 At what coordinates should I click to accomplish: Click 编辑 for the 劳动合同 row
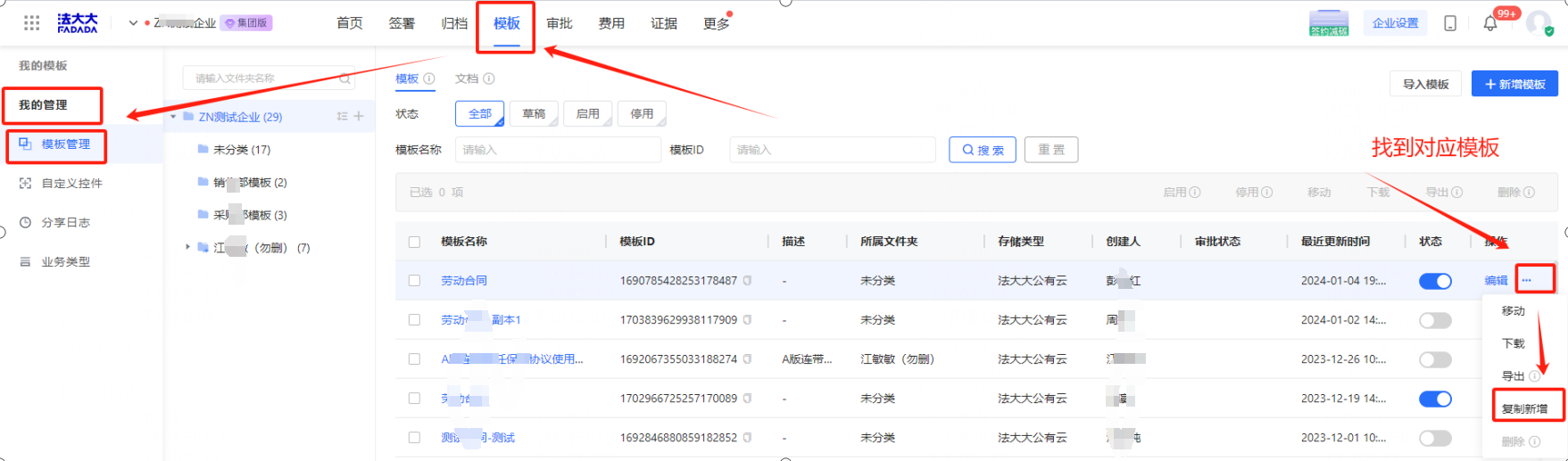coord(1496,281)
